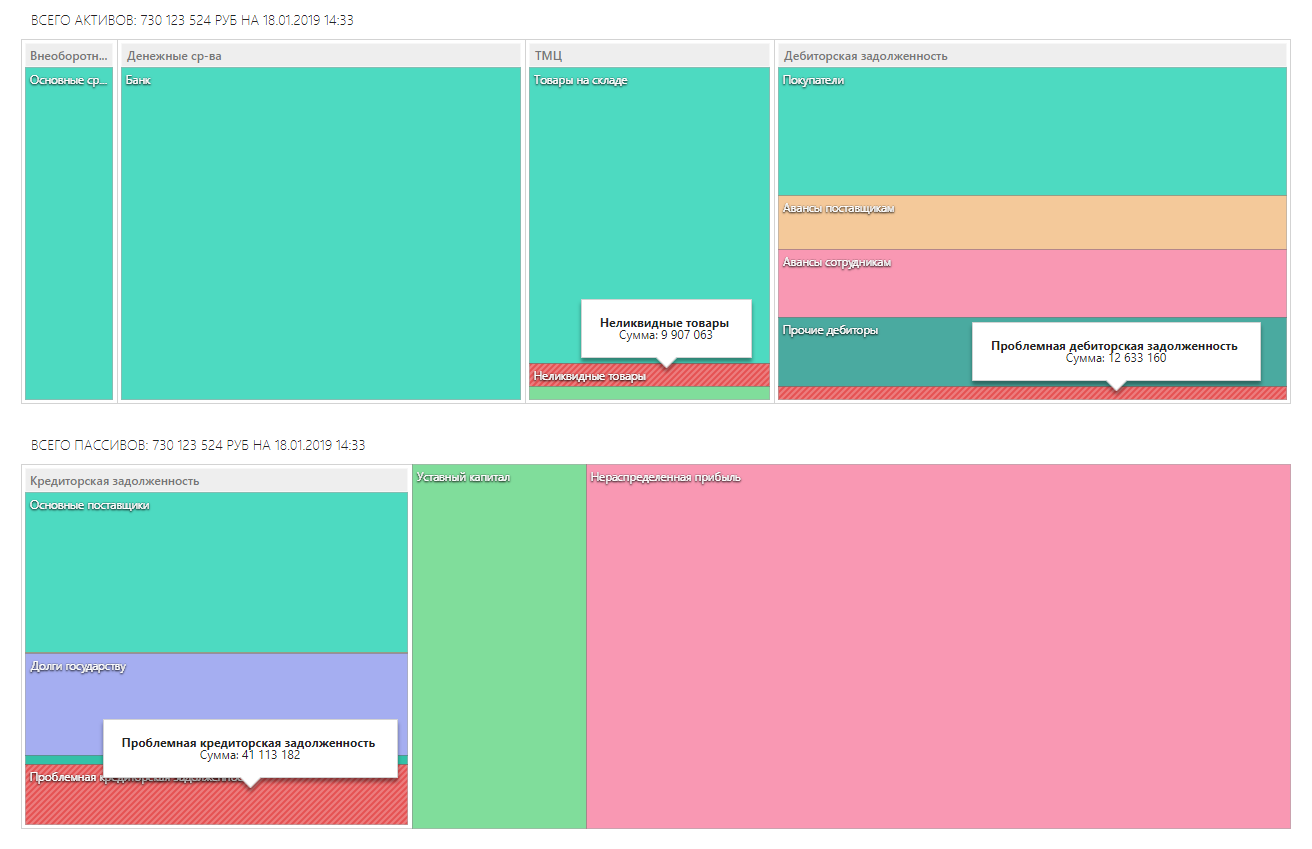The width and height of the screenshot is (1312, 849).
Task: Click the Денежные ср-ва group header
Action: pos(320,56)
